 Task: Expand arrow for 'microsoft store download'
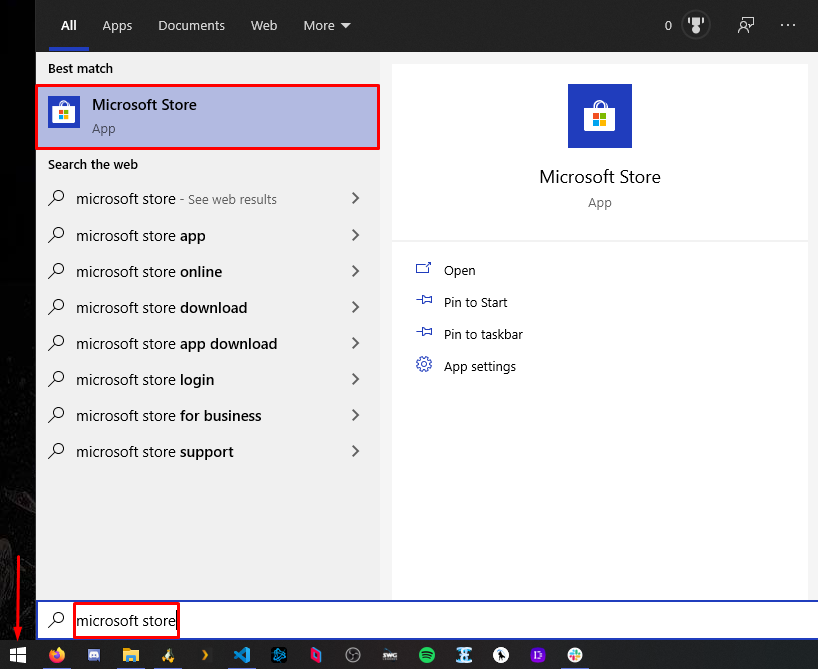tap(355, 307)
